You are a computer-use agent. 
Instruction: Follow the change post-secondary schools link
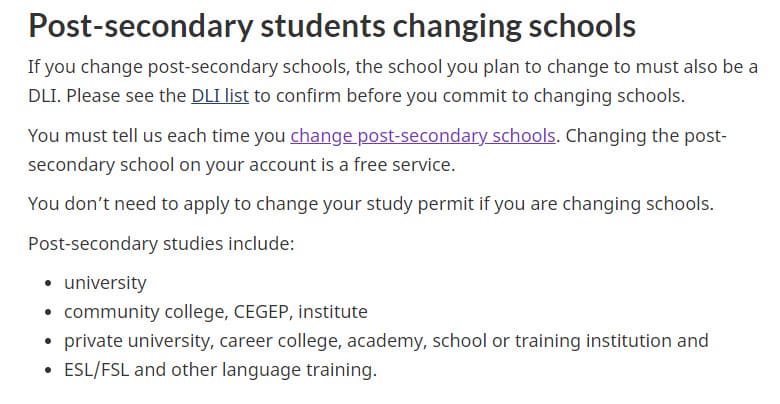(423, 136)
